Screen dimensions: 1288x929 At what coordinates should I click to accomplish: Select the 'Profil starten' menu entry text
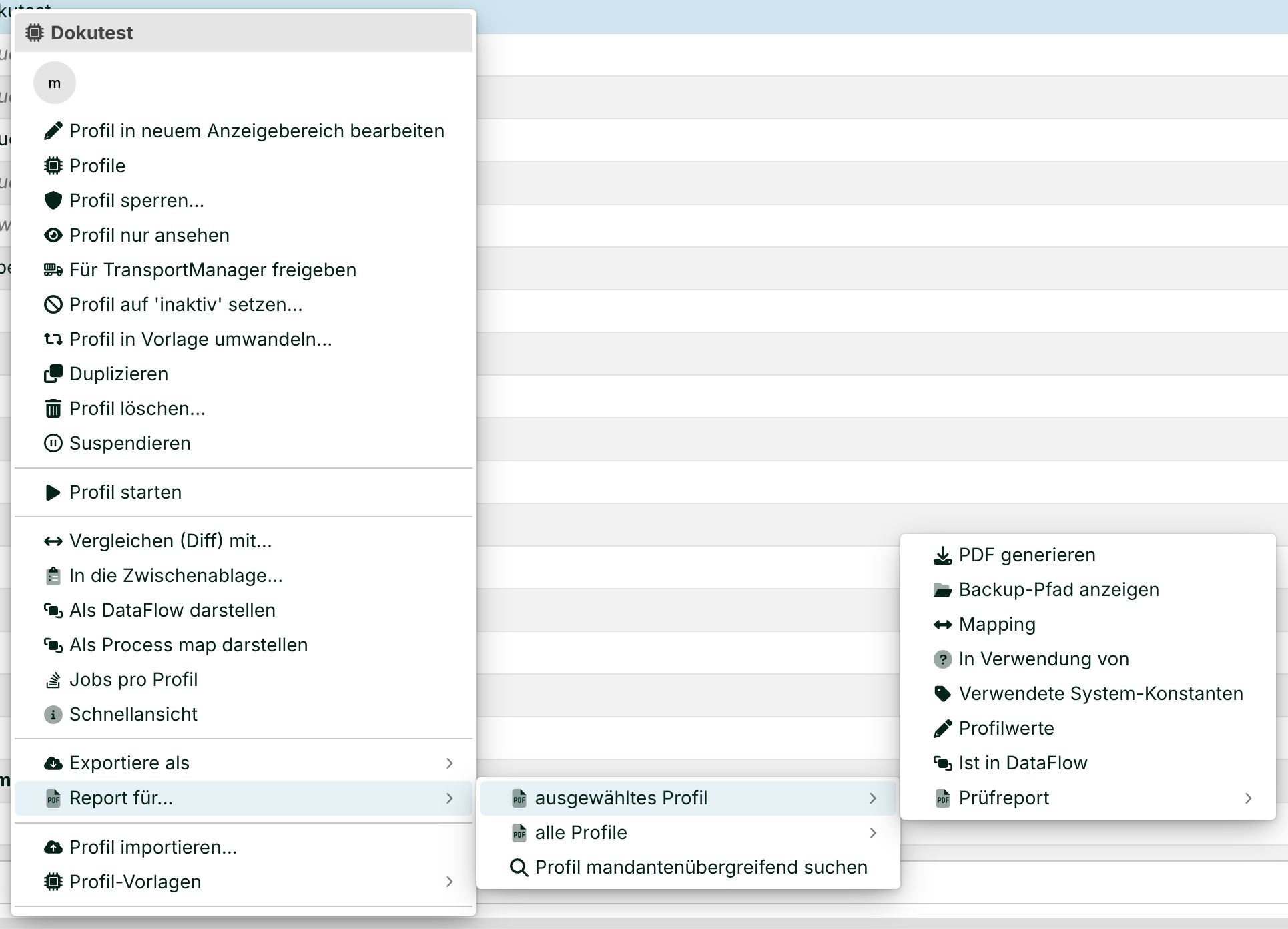(125, 492)
